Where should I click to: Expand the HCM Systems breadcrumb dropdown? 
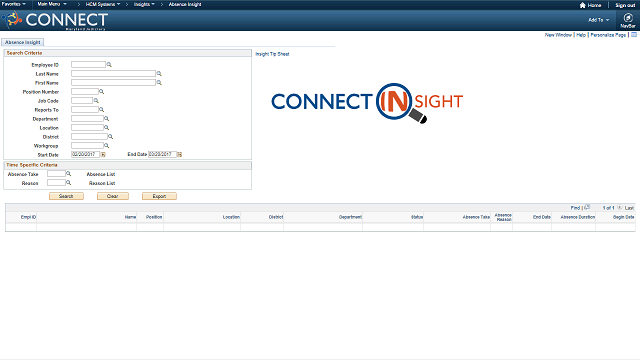[103, 4]
